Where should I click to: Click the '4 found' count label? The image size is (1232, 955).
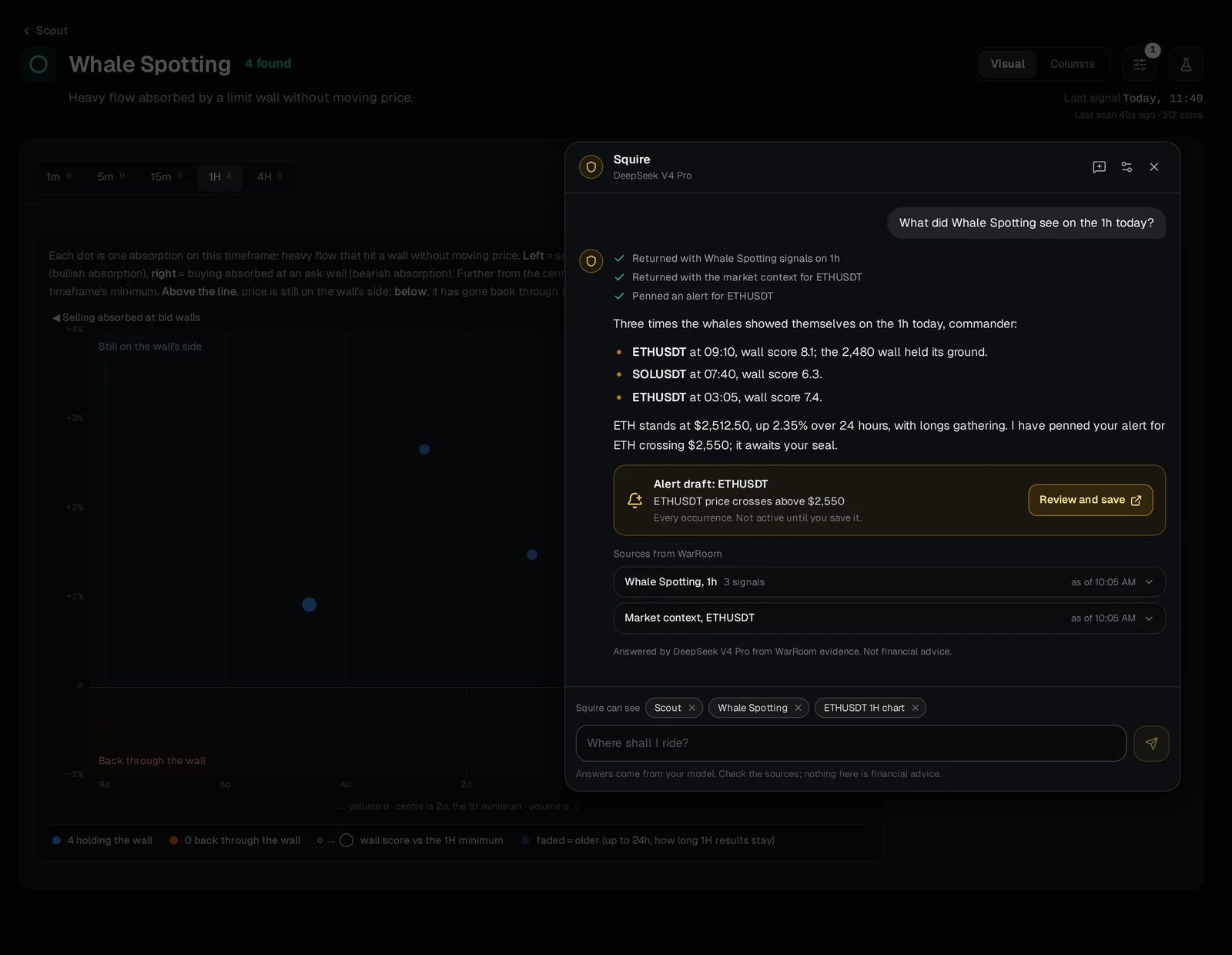(x=268, y=64)
